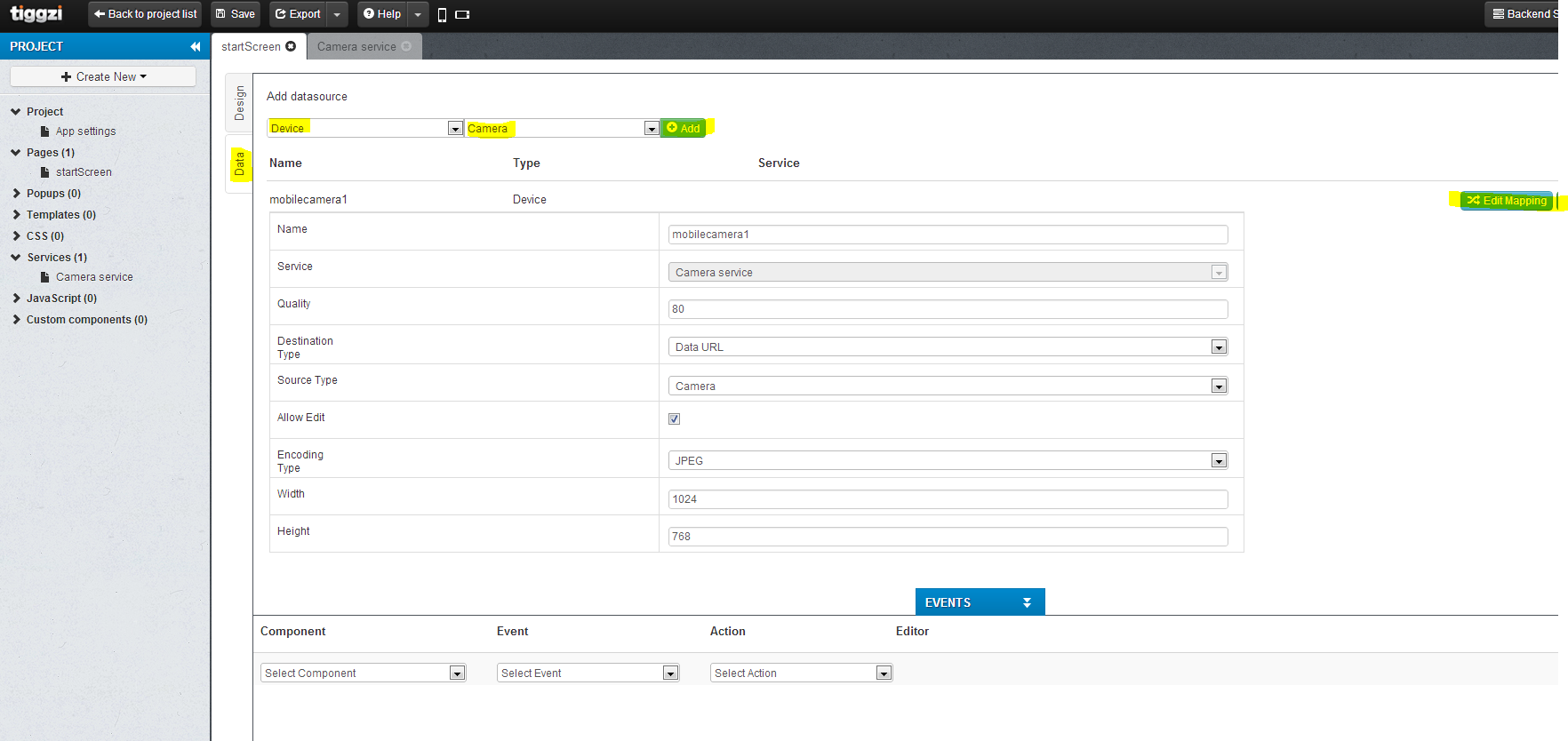Screen dimensions: 1568x741
Task: Expand the Popups (0) tree node
Action: [16, 194]
